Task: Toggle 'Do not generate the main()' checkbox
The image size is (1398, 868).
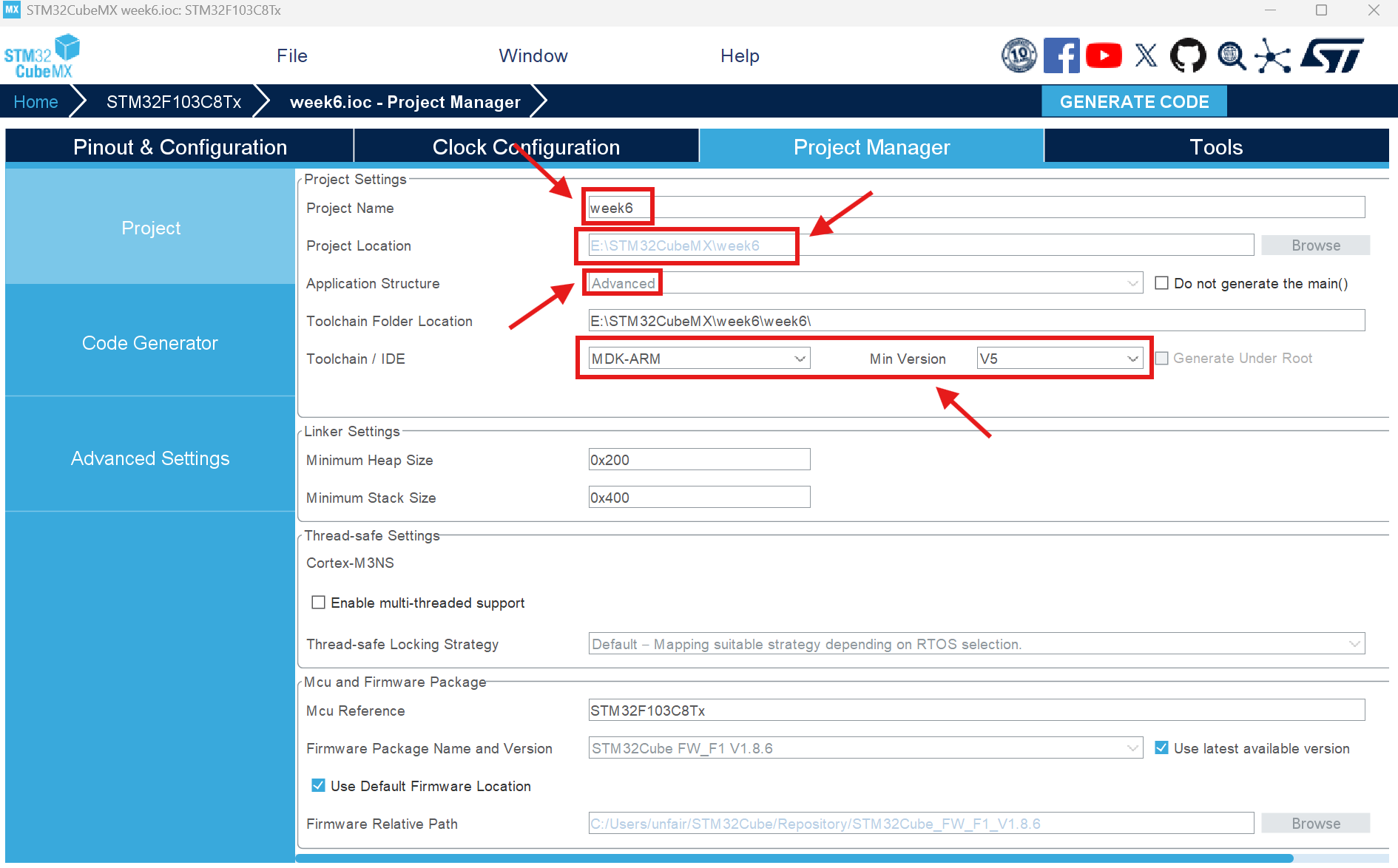Action: click(x=1161, y=283)
